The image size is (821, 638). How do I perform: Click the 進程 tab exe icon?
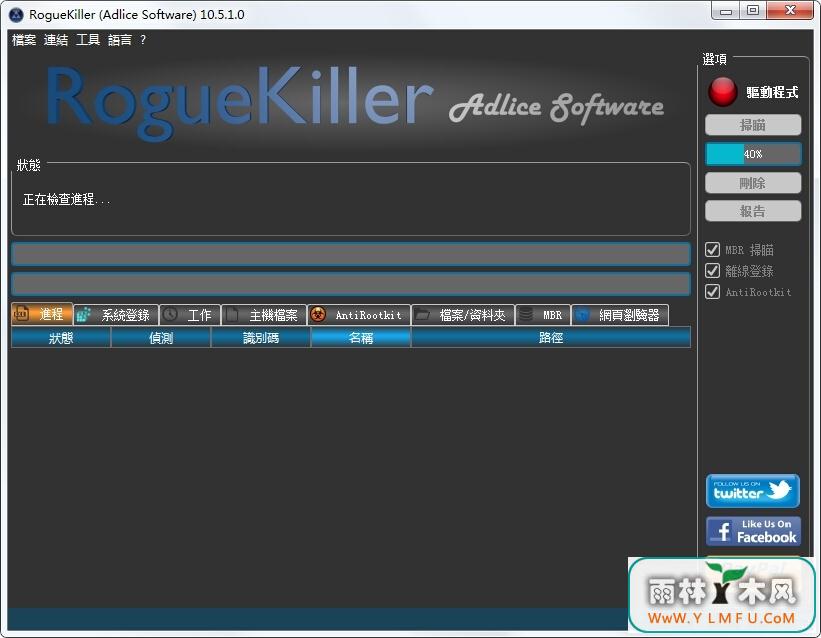21,314
